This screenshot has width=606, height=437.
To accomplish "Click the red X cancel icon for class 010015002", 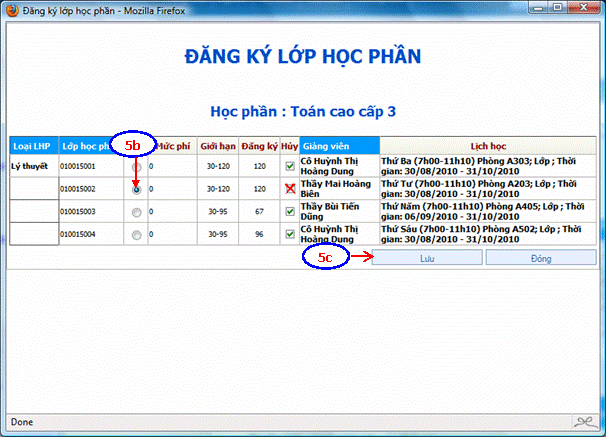I will 290,187.
